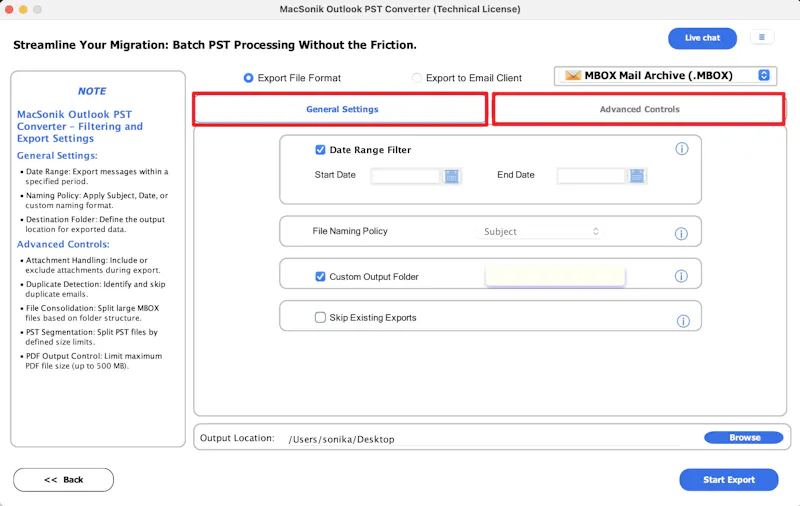Click the Output Location: label
Image resolution: width=800 pixels, height=506 pixels.
pyautogui.click(x=237, y=438)
